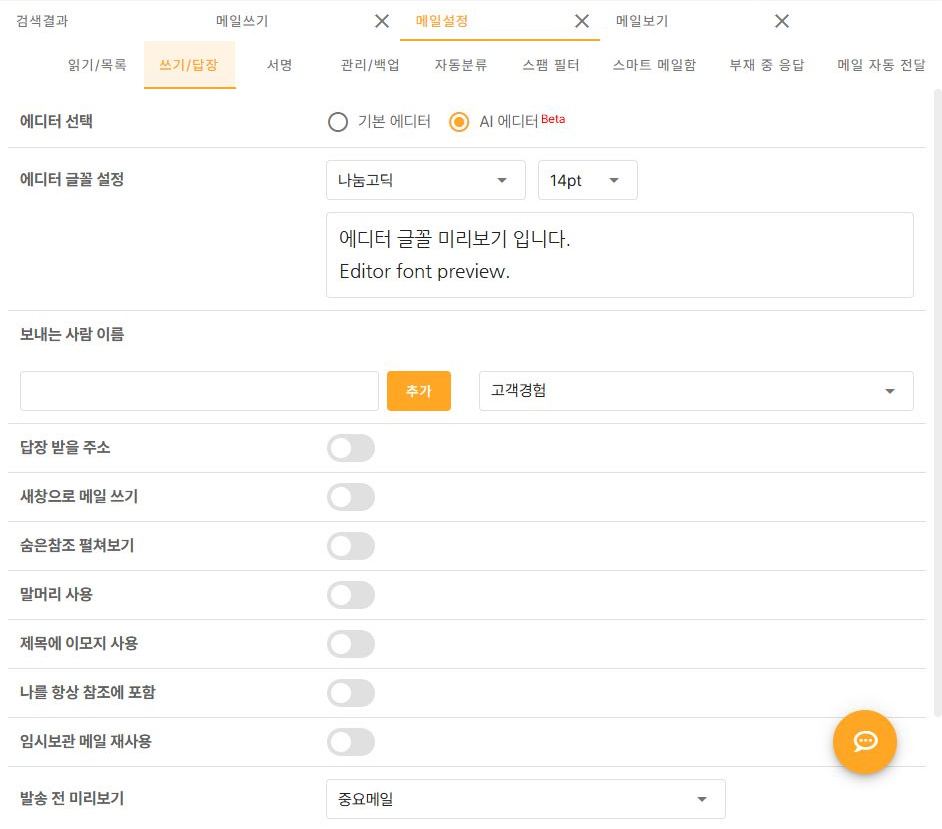Open the 쓰기/답장 settings tab
Image resolution: width=942 pixels, height=829 pixels.
click(x=189, y=65)
